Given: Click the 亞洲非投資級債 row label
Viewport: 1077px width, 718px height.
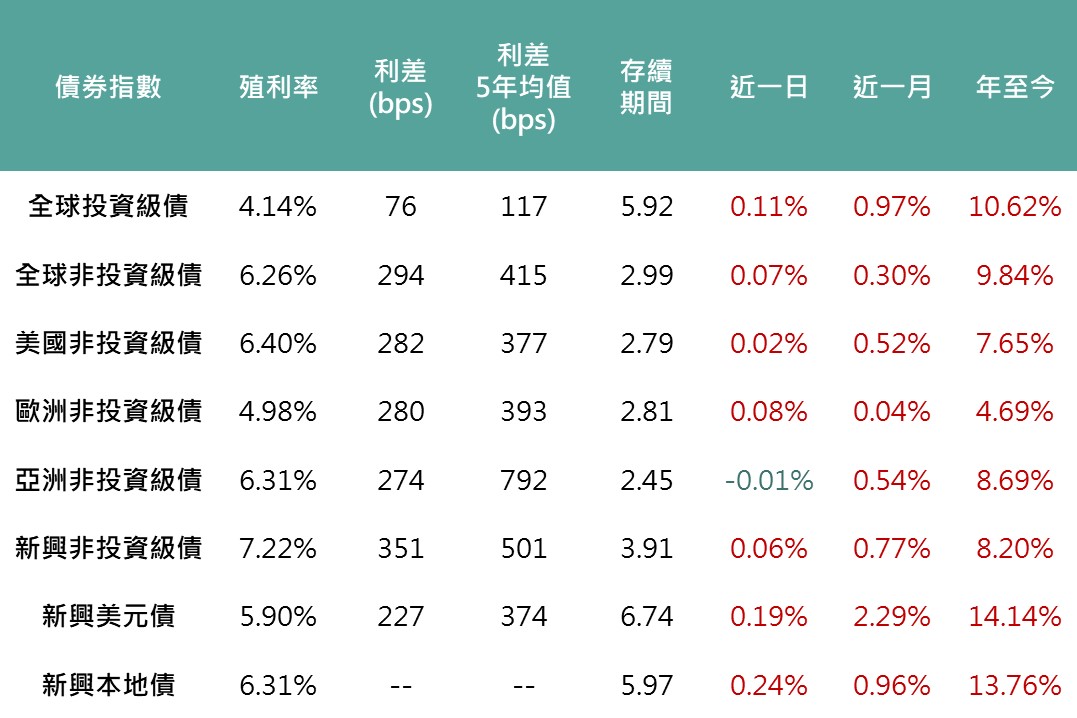Looking at the screenshot, I should click(x=108, y=480).
